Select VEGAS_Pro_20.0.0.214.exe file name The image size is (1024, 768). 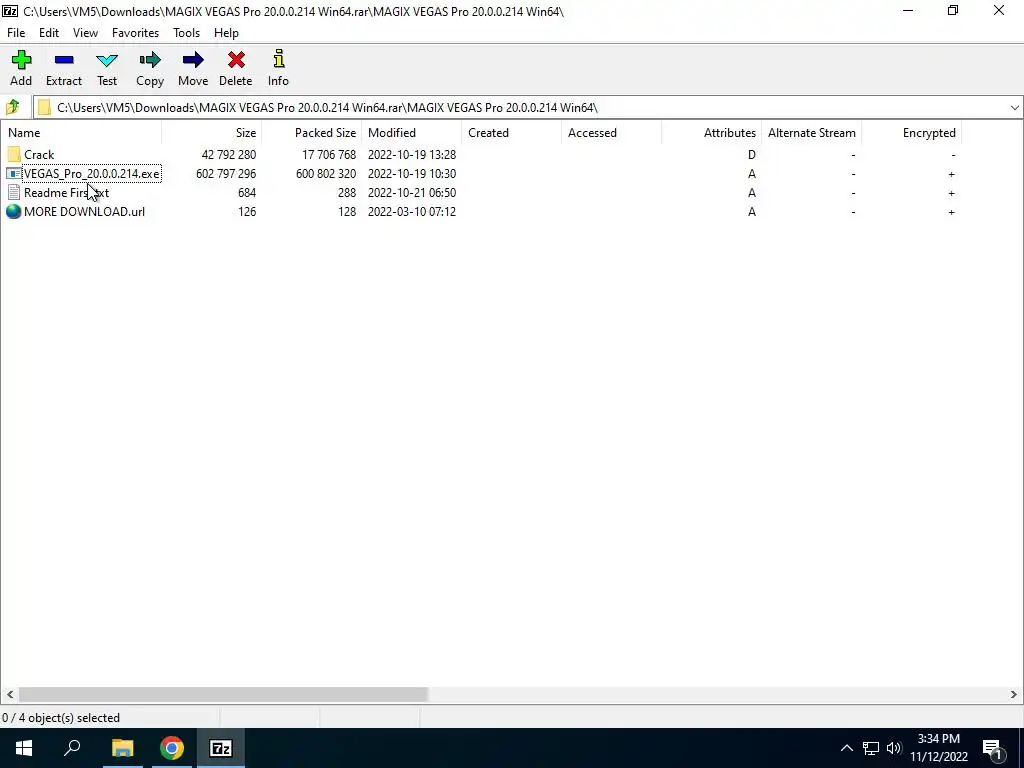[x=91, y=174]
